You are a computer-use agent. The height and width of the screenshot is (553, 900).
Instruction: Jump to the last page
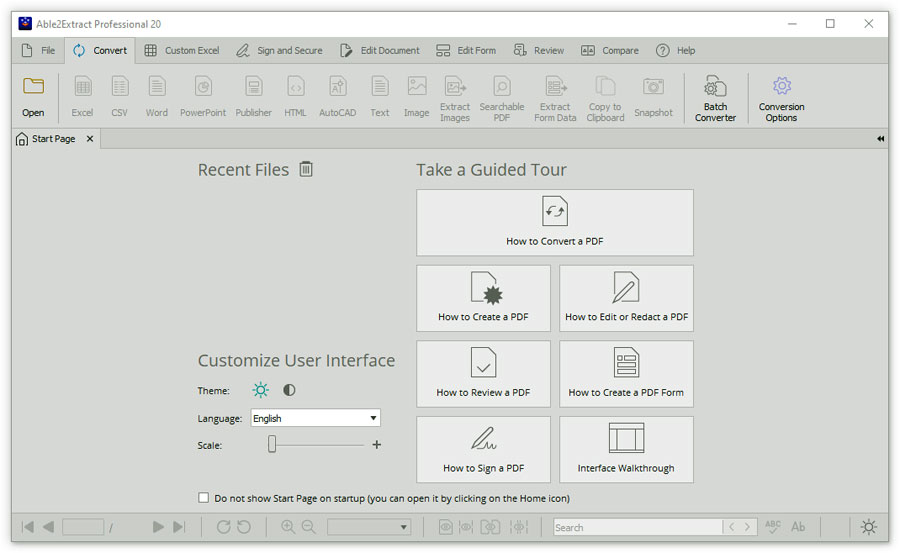pos(179,527)
